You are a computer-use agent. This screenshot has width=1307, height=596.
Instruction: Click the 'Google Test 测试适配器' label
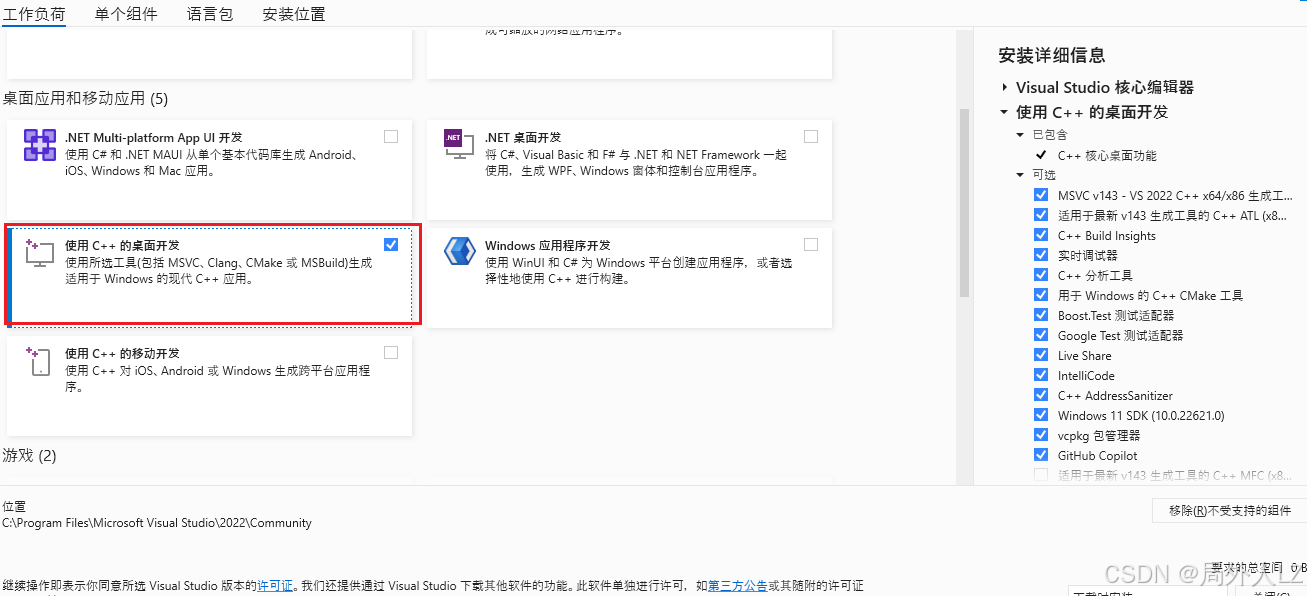(x=1120, y=335)
